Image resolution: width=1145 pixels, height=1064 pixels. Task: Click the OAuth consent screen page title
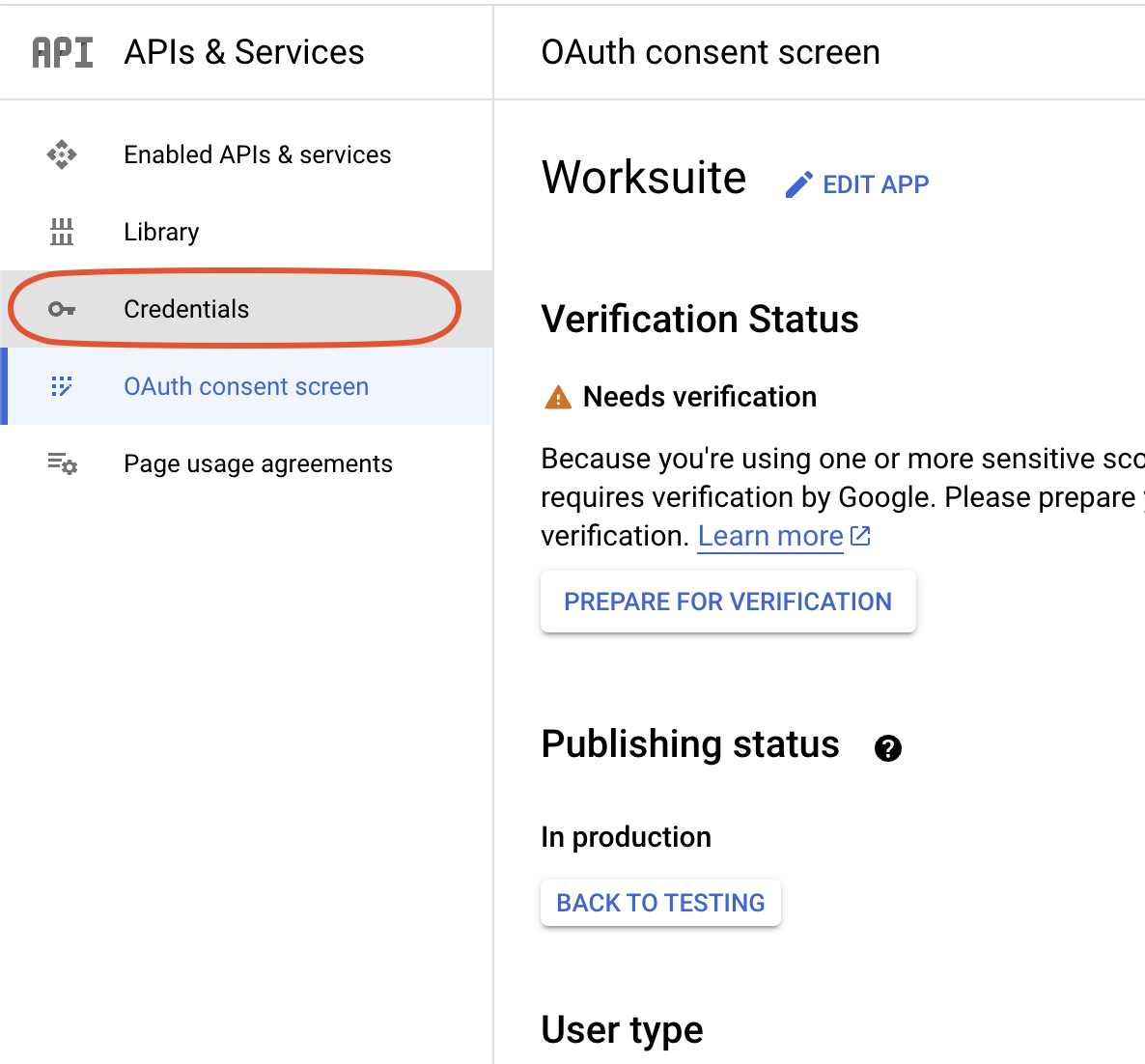pos(711,52)
